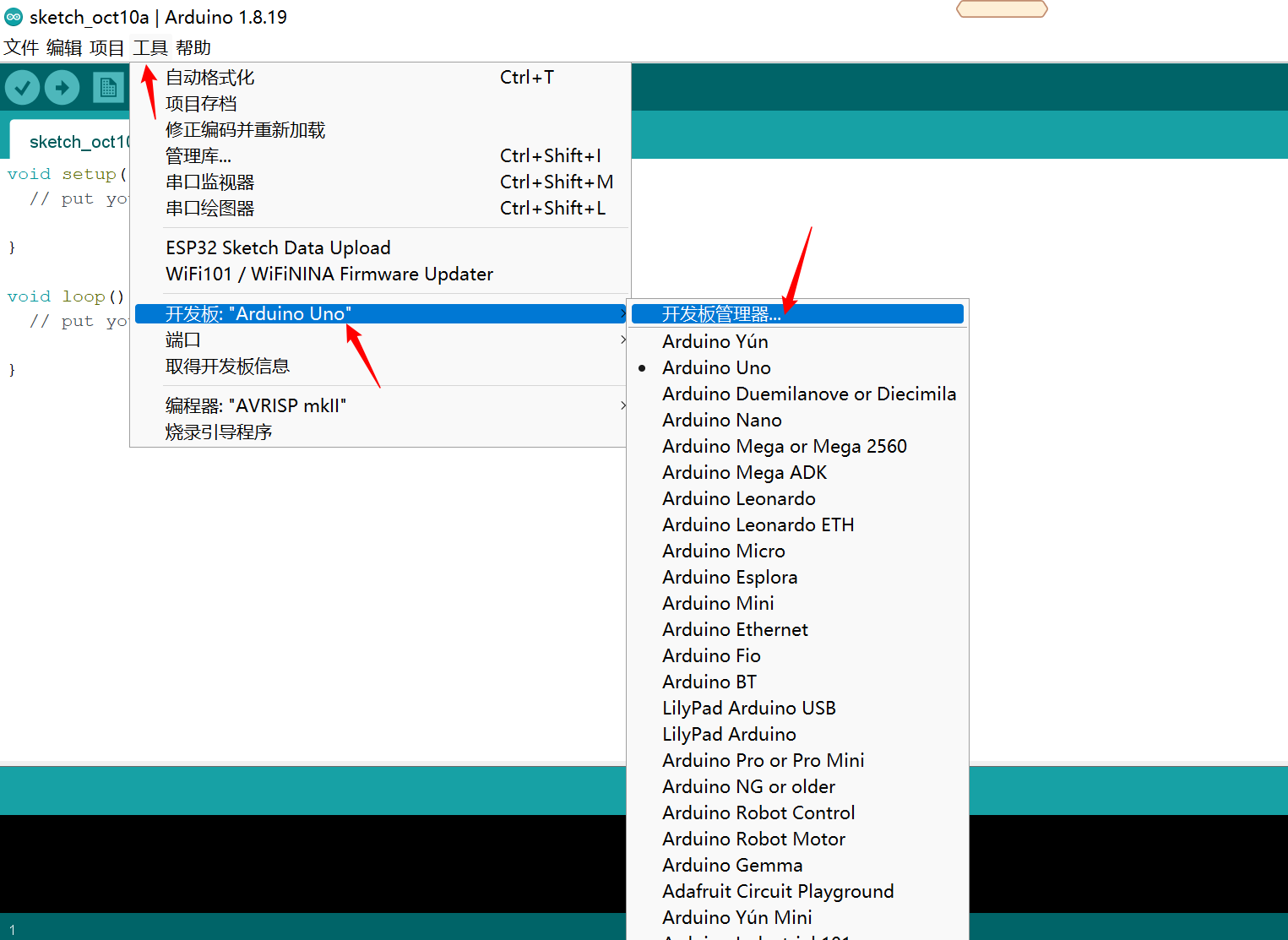This screenshot has height=940, width=1288.
Task: Select Arduino Leonardo board
Action: click(797, 498)
